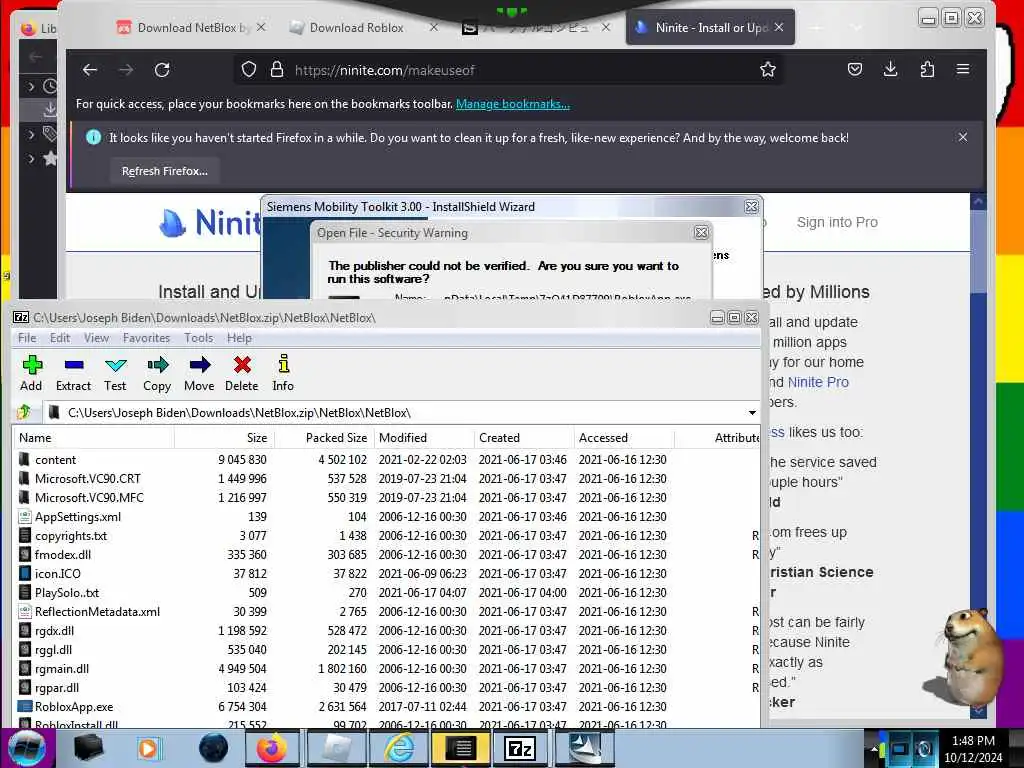Select ReflectionMetadata.xml file

click(387, 612)
